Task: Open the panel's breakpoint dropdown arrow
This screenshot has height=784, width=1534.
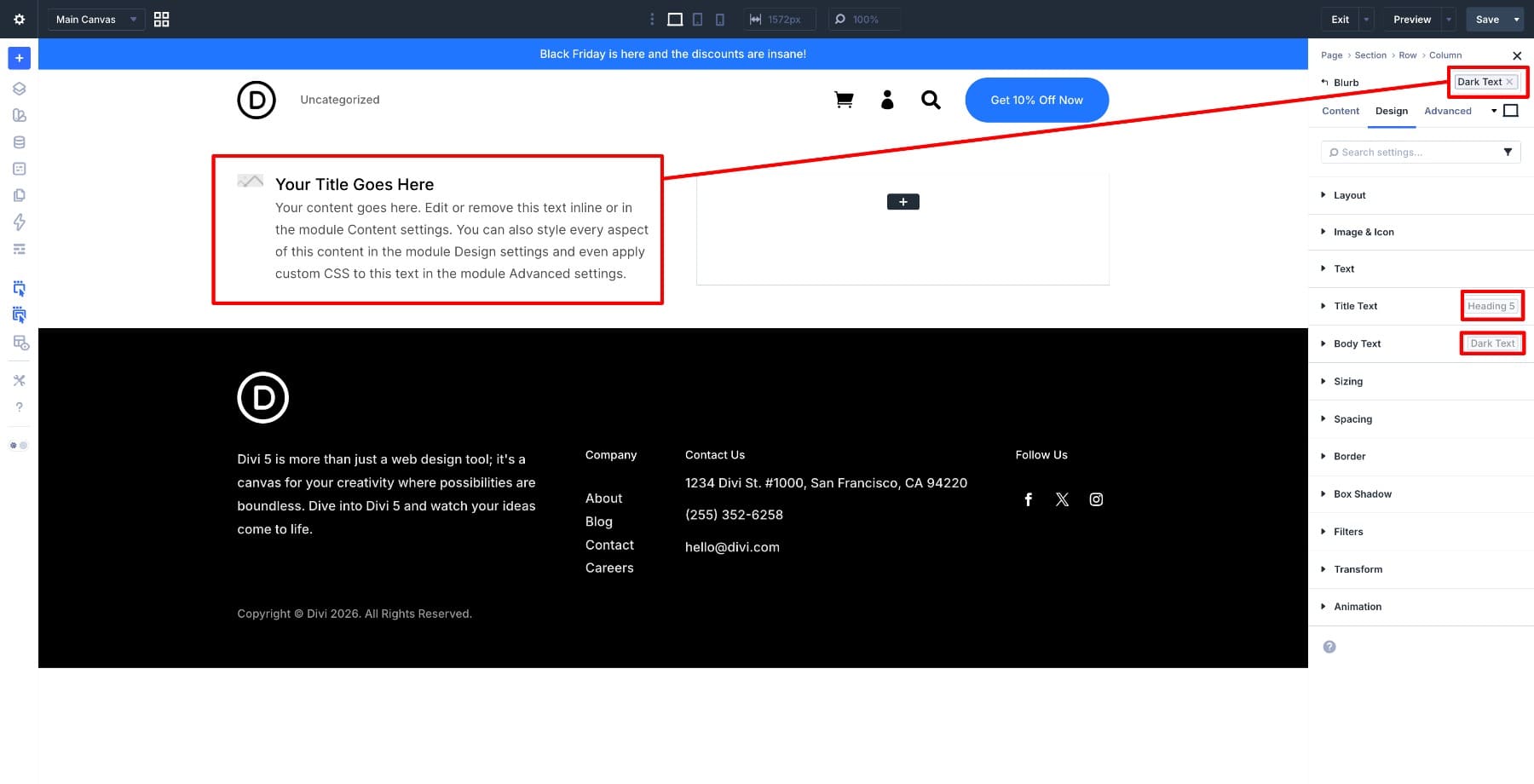Action: pos(1494,111)
